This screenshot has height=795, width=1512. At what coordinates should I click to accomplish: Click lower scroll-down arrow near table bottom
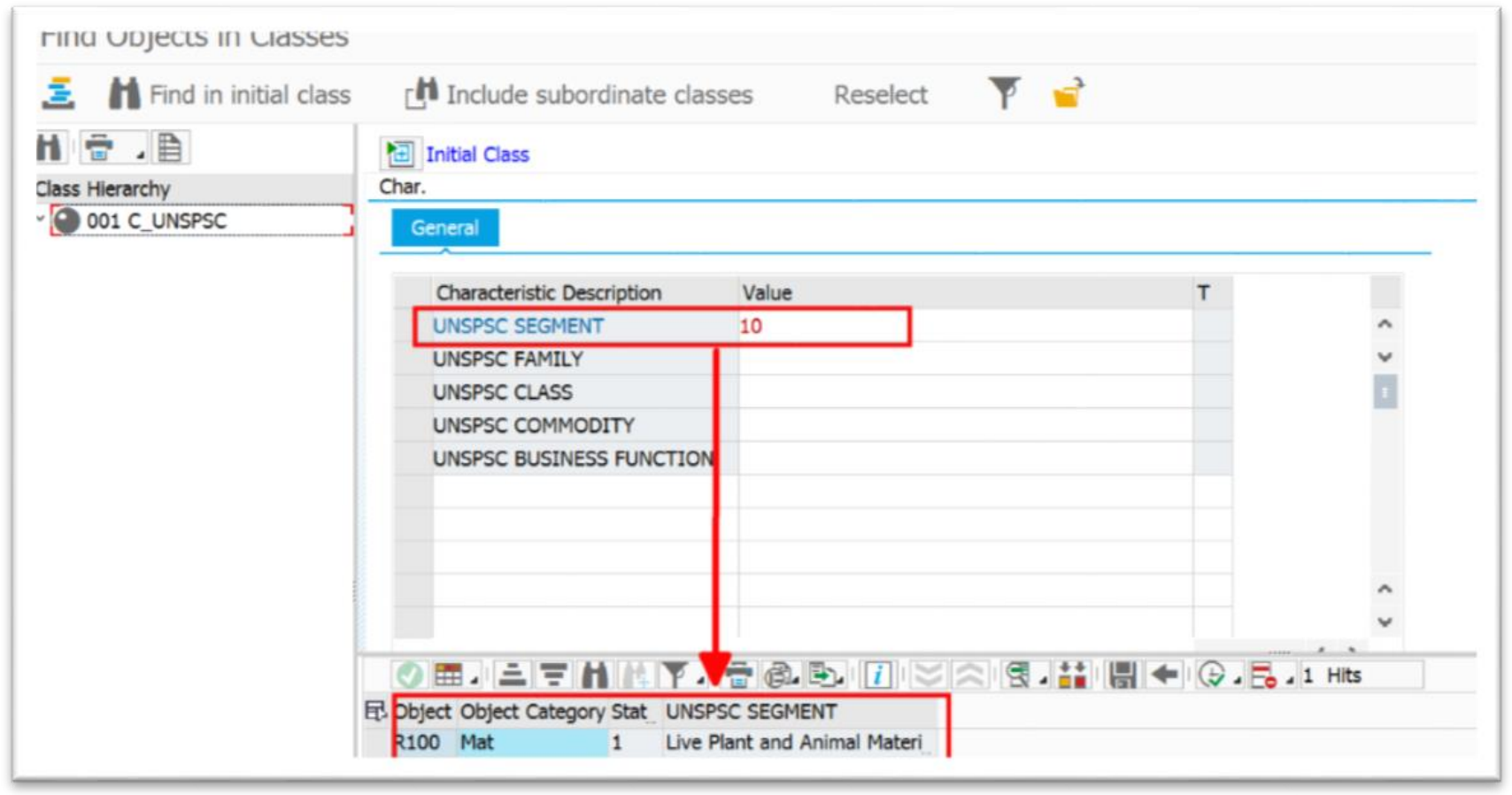coord(1385,622)
